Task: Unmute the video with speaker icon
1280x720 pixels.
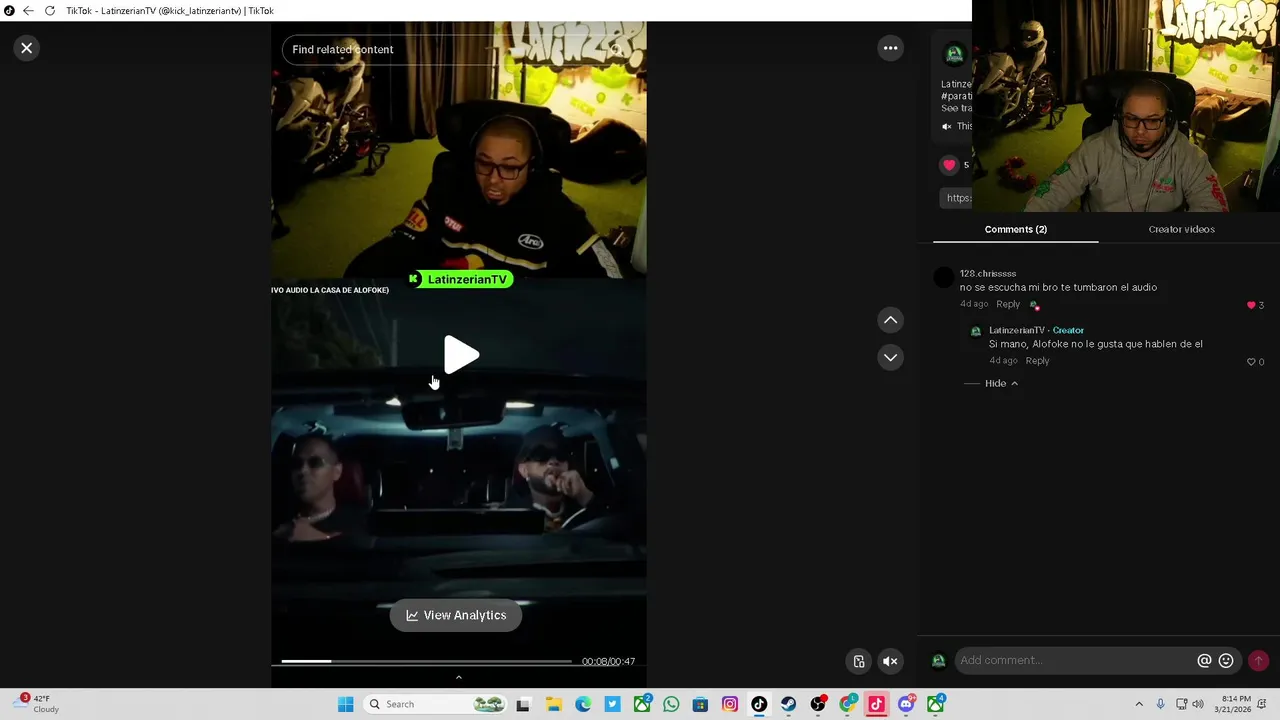Action: click(890, 661)
